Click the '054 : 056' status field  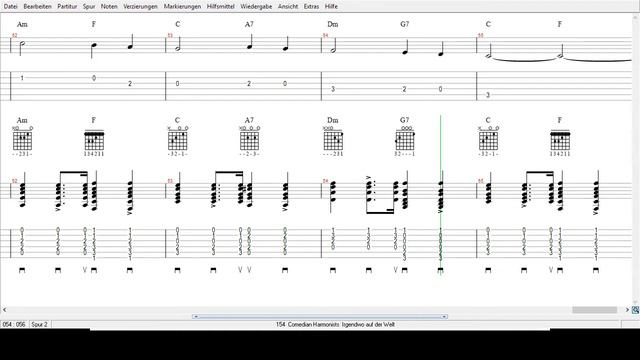[14, 324]
